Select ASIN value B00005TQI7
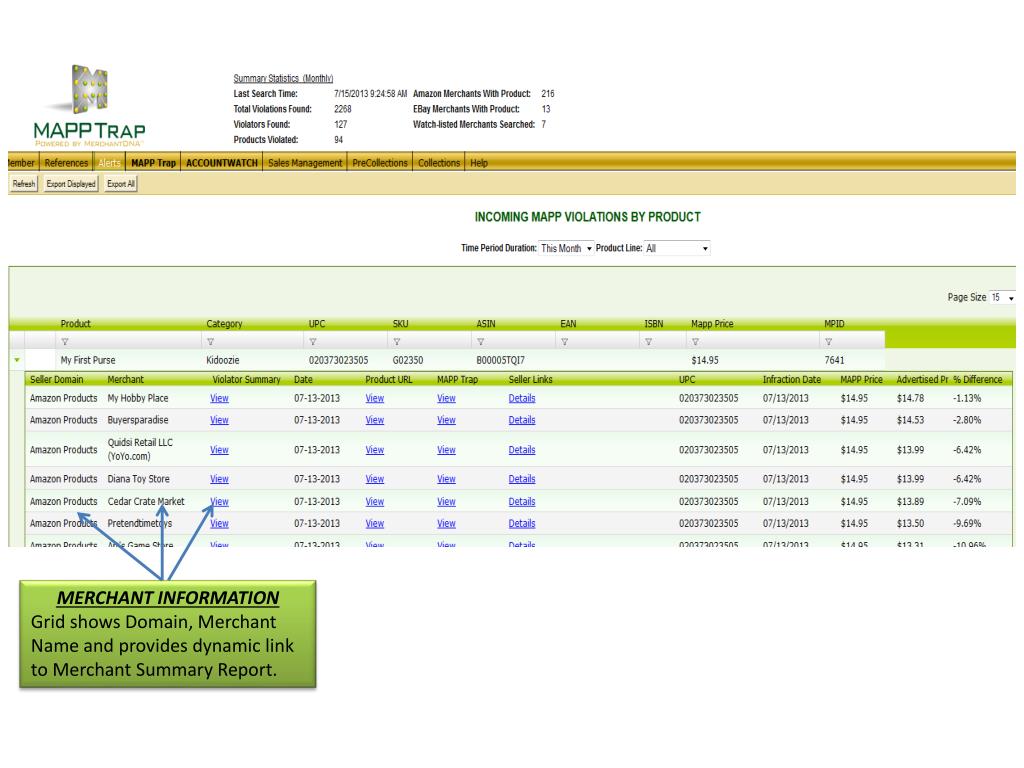The width and height of the screenshot is (1024, 768). point(500,360)
